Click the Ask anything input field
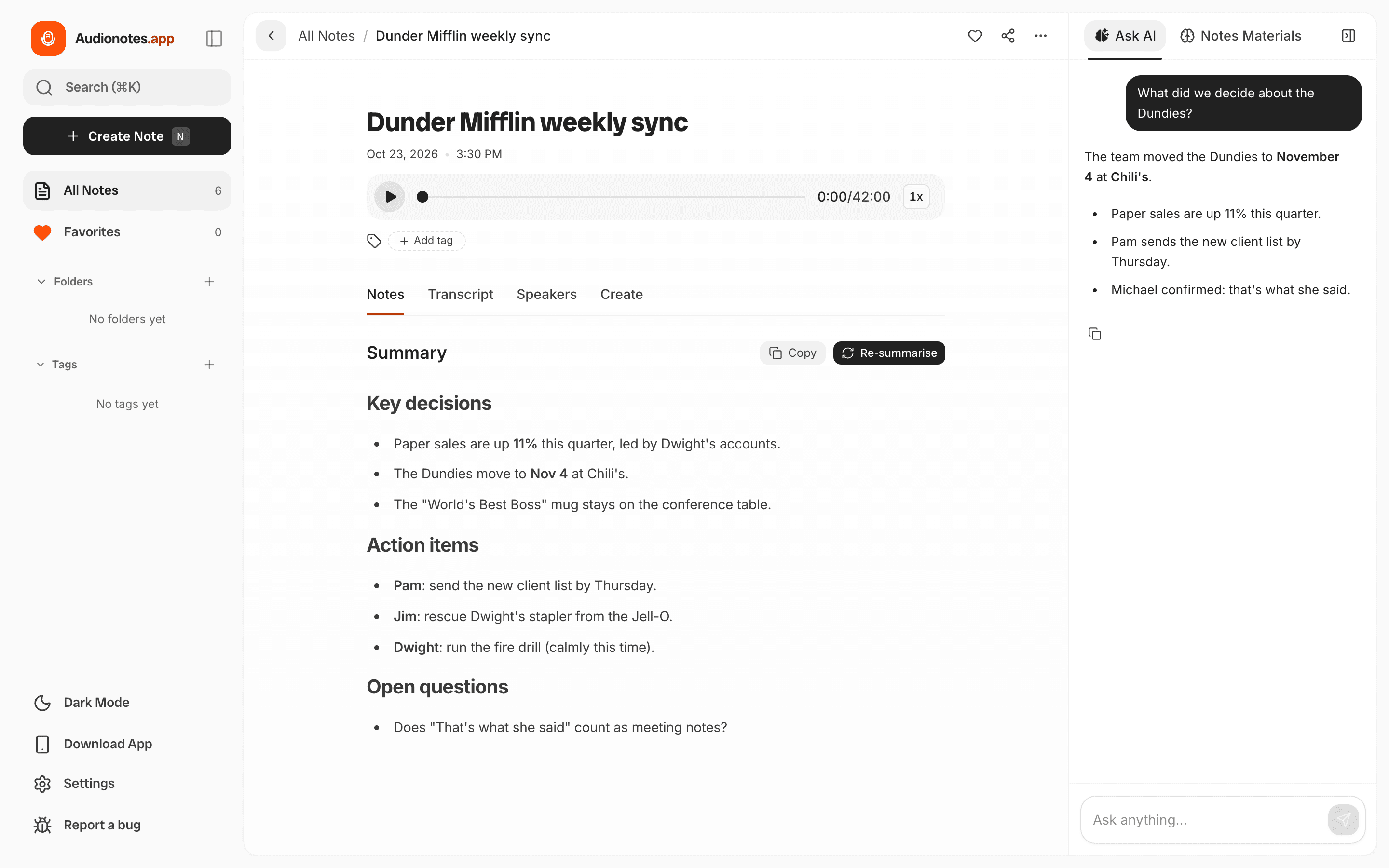This screenshot has width=1389, height=868. coord(1204,819)
